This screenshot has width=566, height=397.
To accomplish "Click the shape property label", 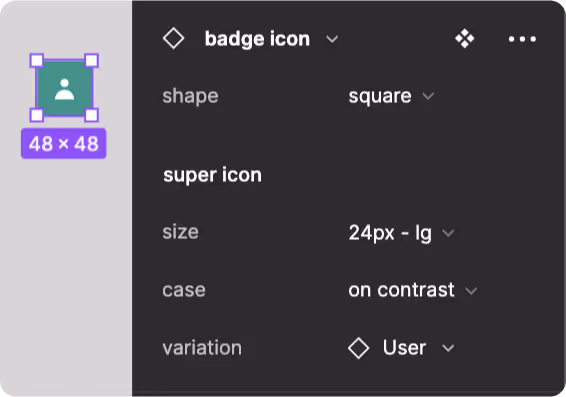I will pyautogui.click(x=190, y=96).
